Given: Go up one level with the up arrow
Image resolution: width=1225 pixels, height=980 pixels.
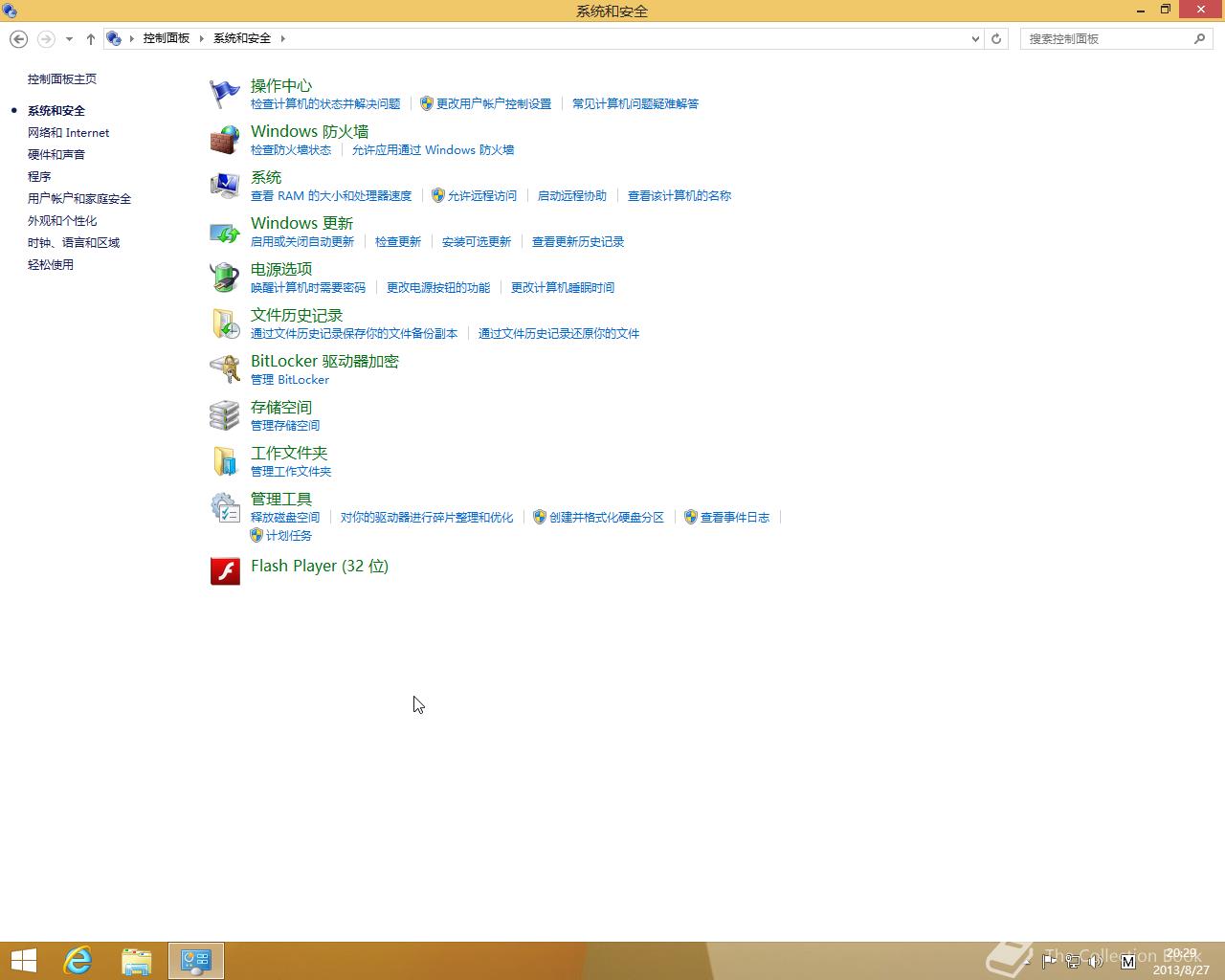Looking at the screenshot, I should coord(91,38).
